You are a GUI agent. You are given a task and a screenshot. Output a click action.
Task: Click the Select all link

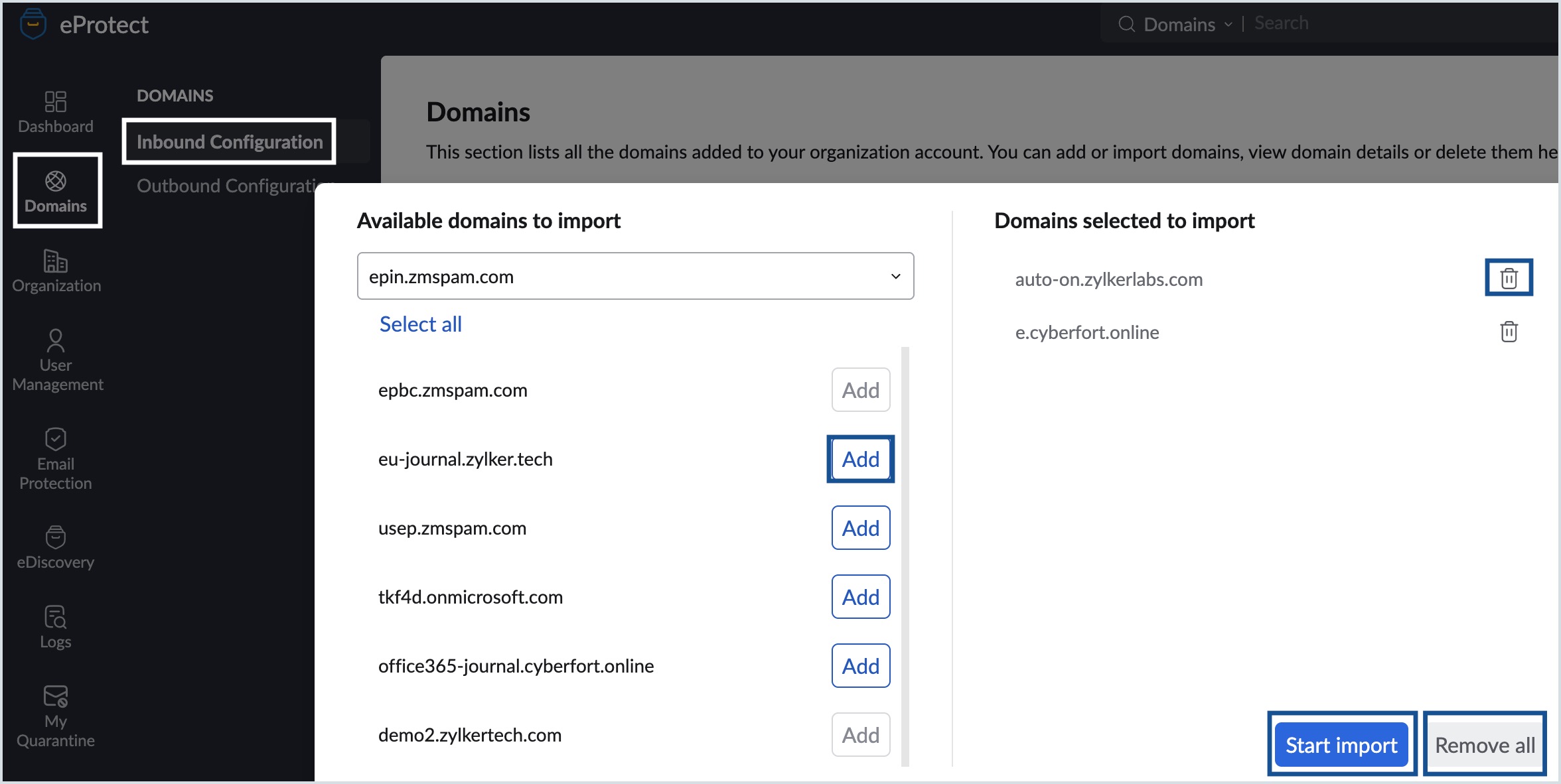tap(420, 324)
